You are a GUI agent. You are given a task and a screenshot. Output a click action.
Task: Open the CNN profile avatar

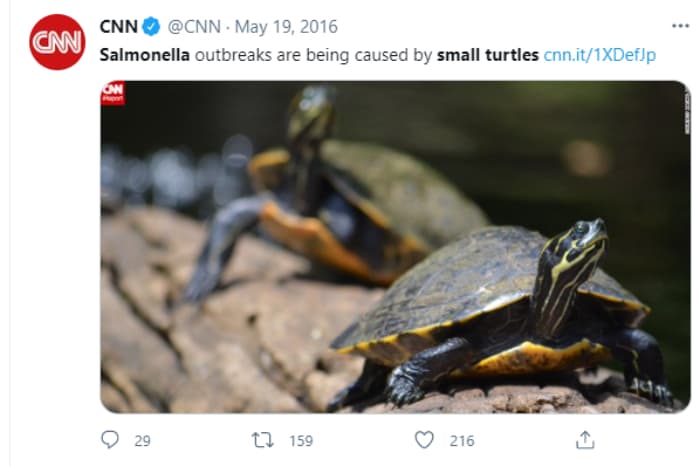pyautogui.click(x=57, y=42)
